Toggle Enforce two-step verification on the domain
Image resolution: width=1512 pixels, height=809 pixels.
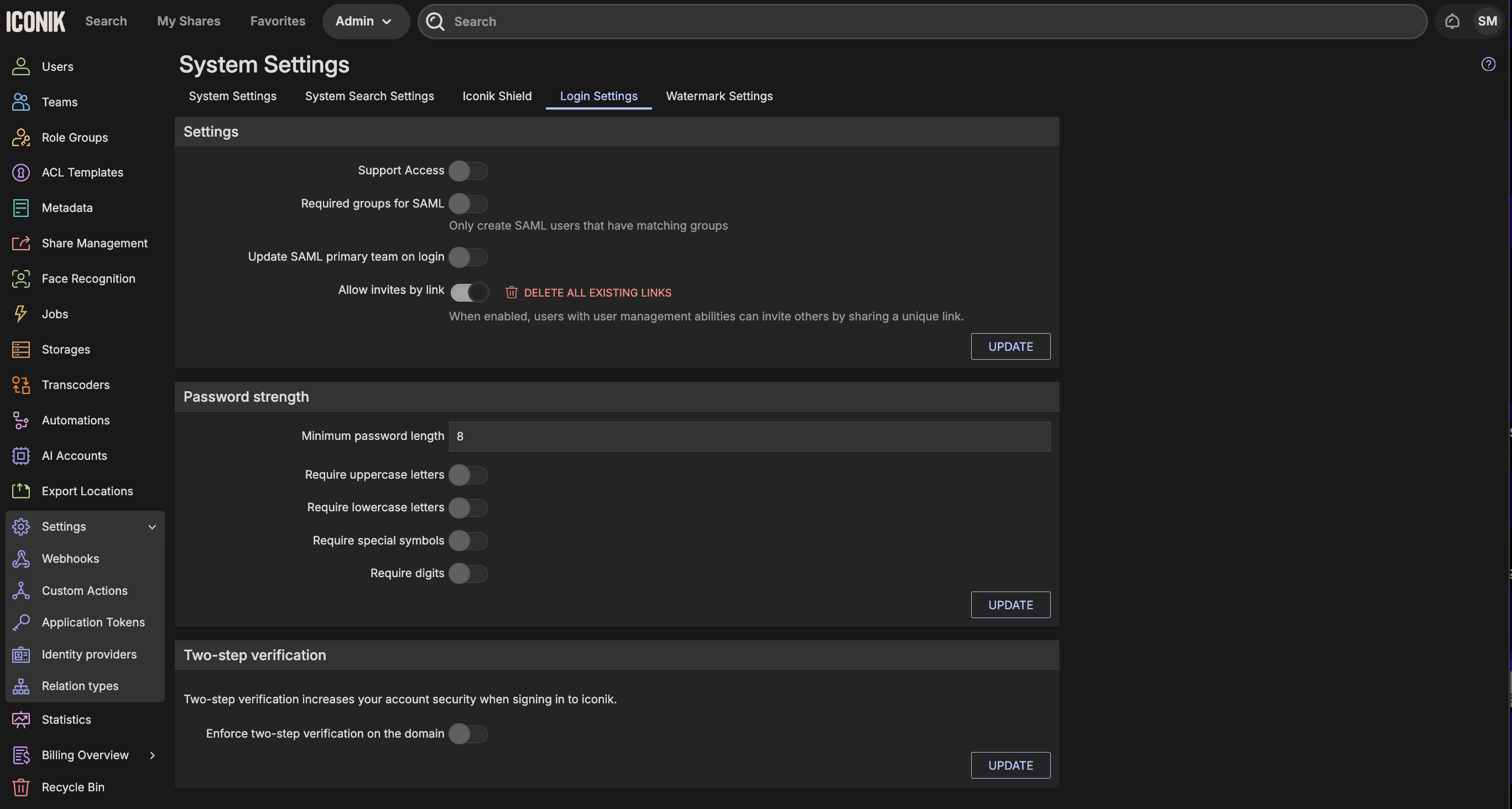[x=468, y=734]
